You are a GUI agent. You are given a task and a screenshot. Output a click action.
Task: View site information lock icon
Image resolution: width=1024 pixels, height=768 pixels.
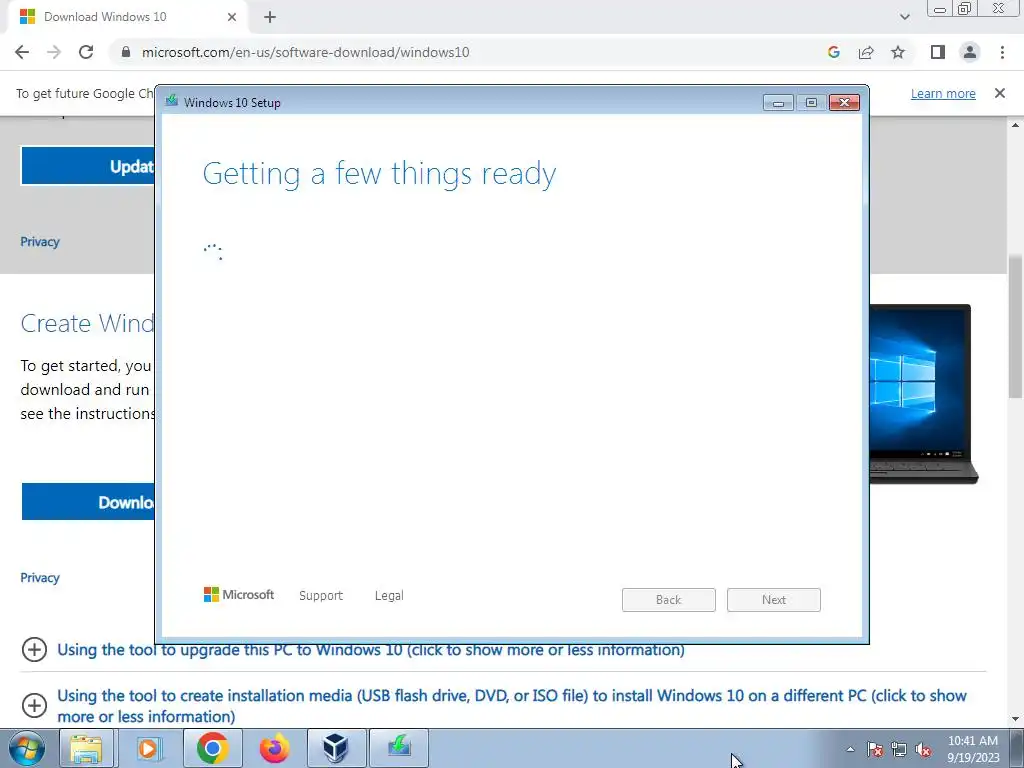click(126, 52)
